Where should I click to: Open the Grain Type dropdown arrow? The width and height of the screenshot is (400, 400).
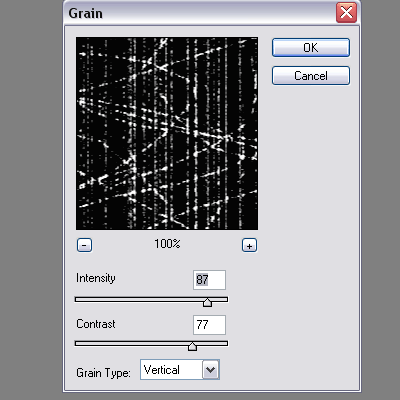[x=211, y=369]
